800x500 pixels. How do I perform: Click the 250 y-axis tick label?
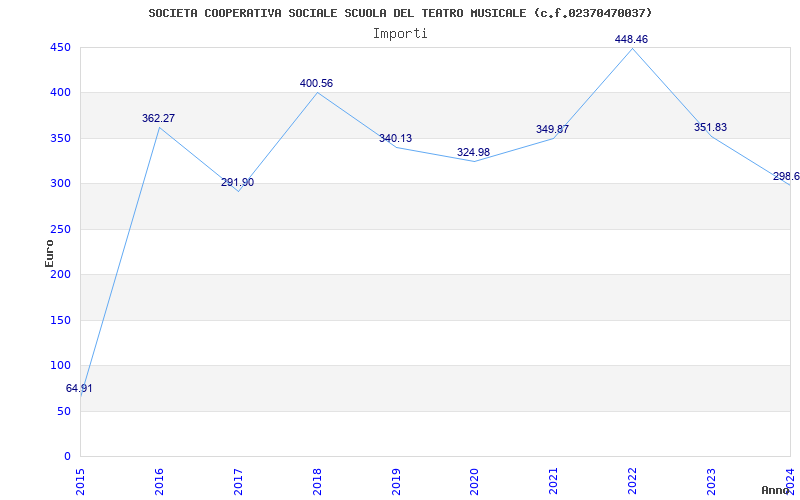(x=60, y=229)
